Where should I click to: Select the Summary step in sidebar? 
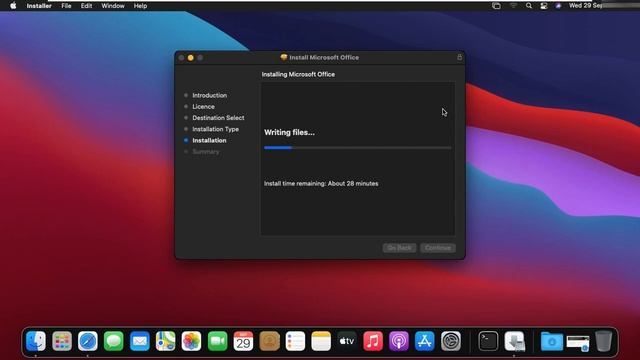coord(206,151)
